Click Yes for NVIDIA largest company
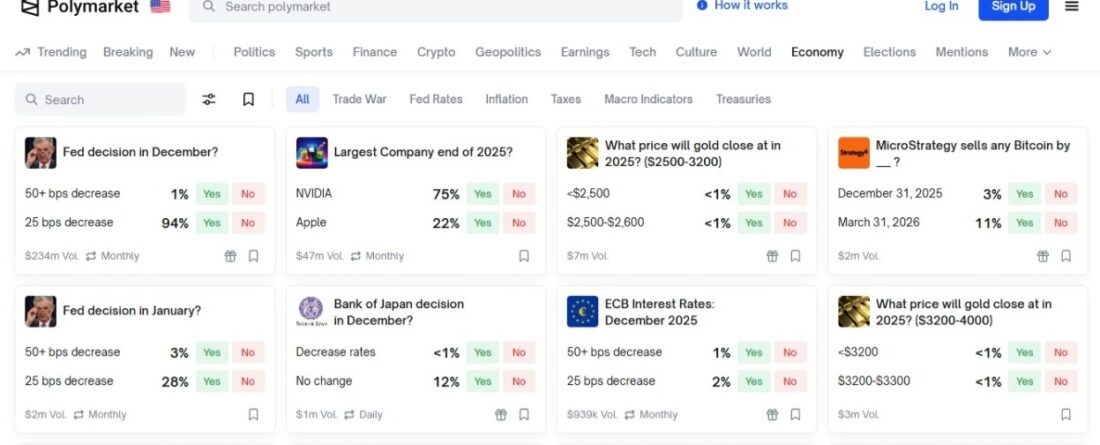Viewport: 1100px width, 445px height. click(x=483, y=194)
